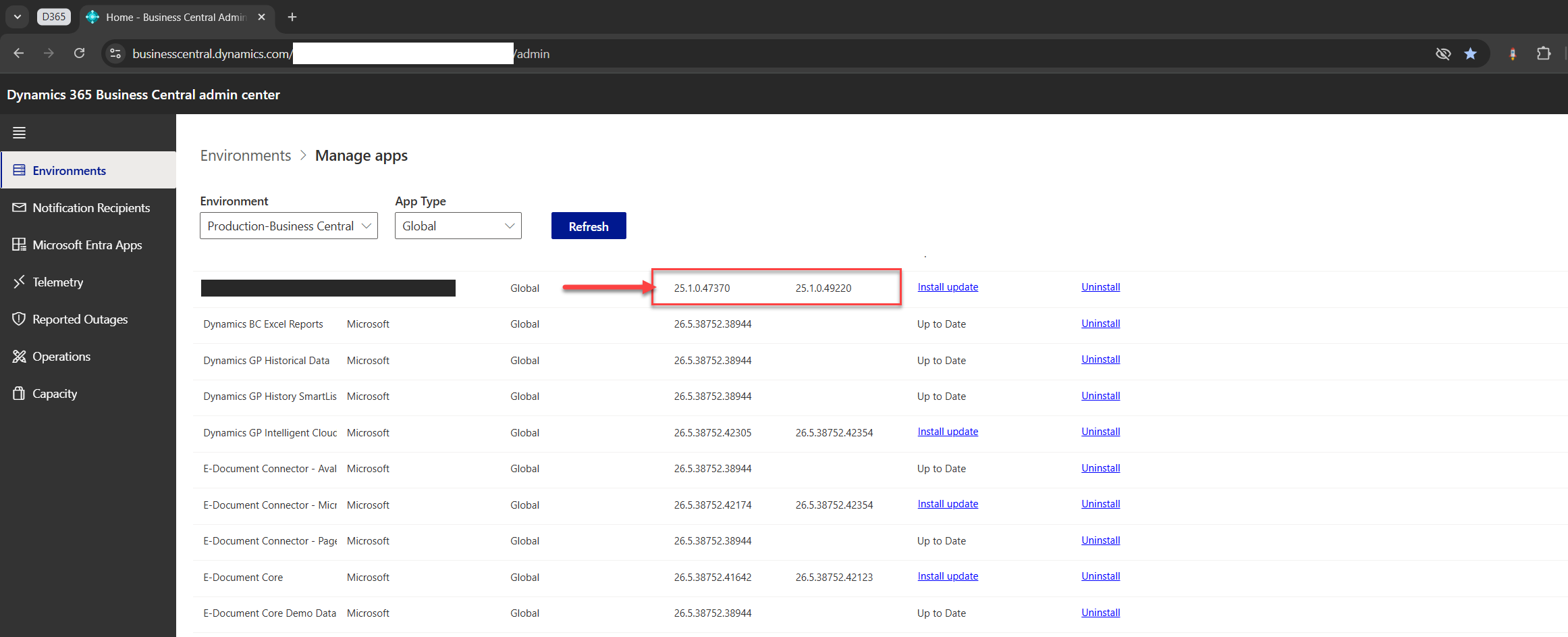This screenshot has width=1568, height=637.
Task: Click installed version 26.5.38752.42174
Action: (x=713, y=505)
